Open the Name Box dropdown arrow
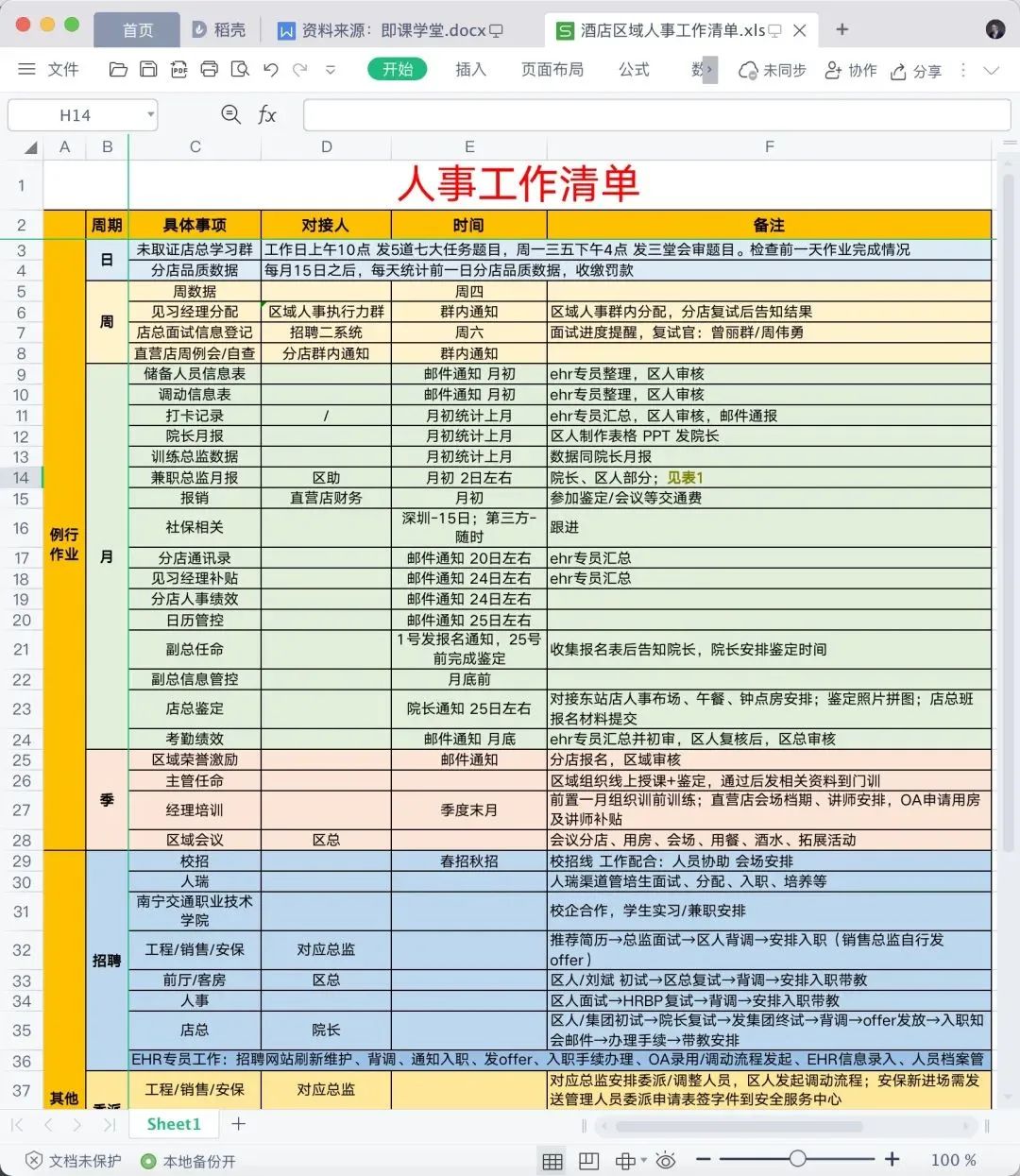 point(150,114)
